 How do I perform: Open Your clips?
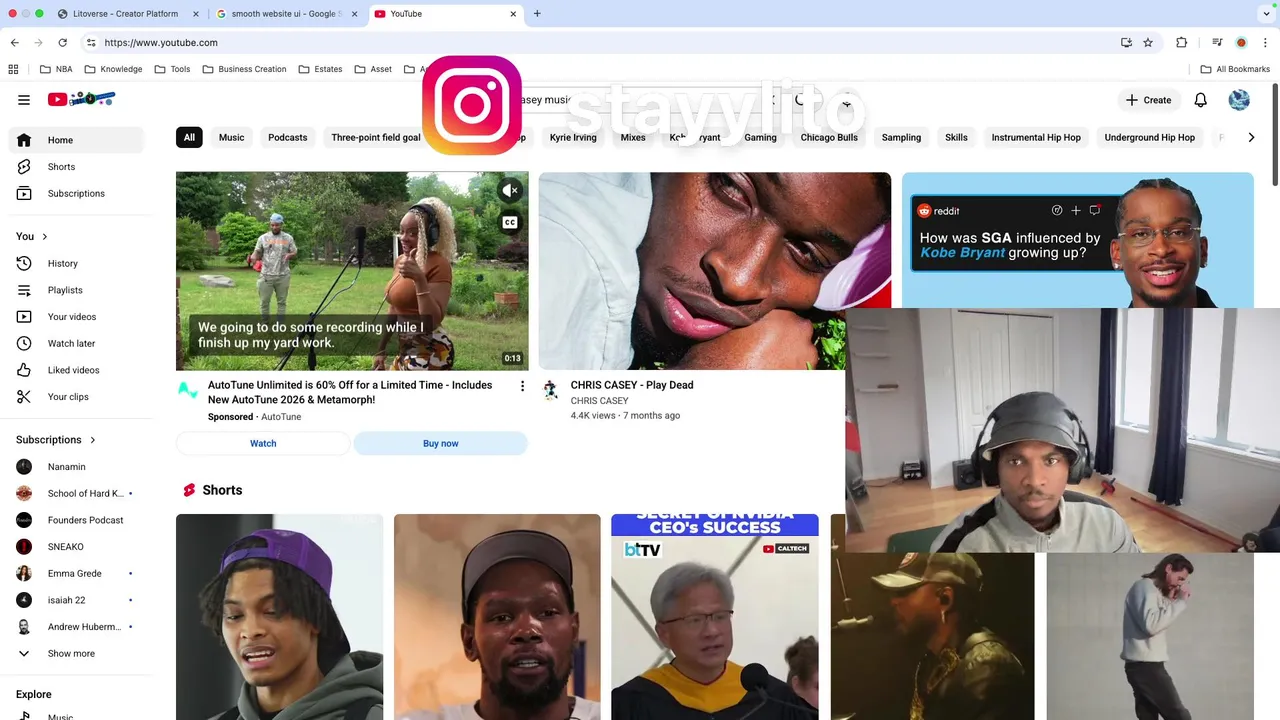pos(76,397)
